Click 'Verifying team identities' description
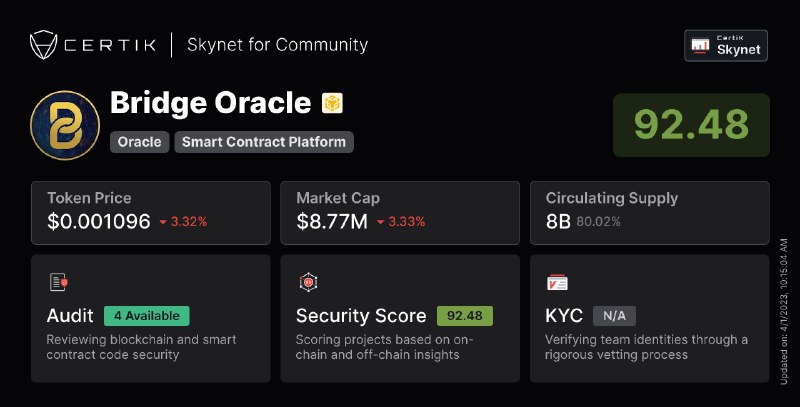The height and width of the screenshot is (407, 800). (646, 347)
